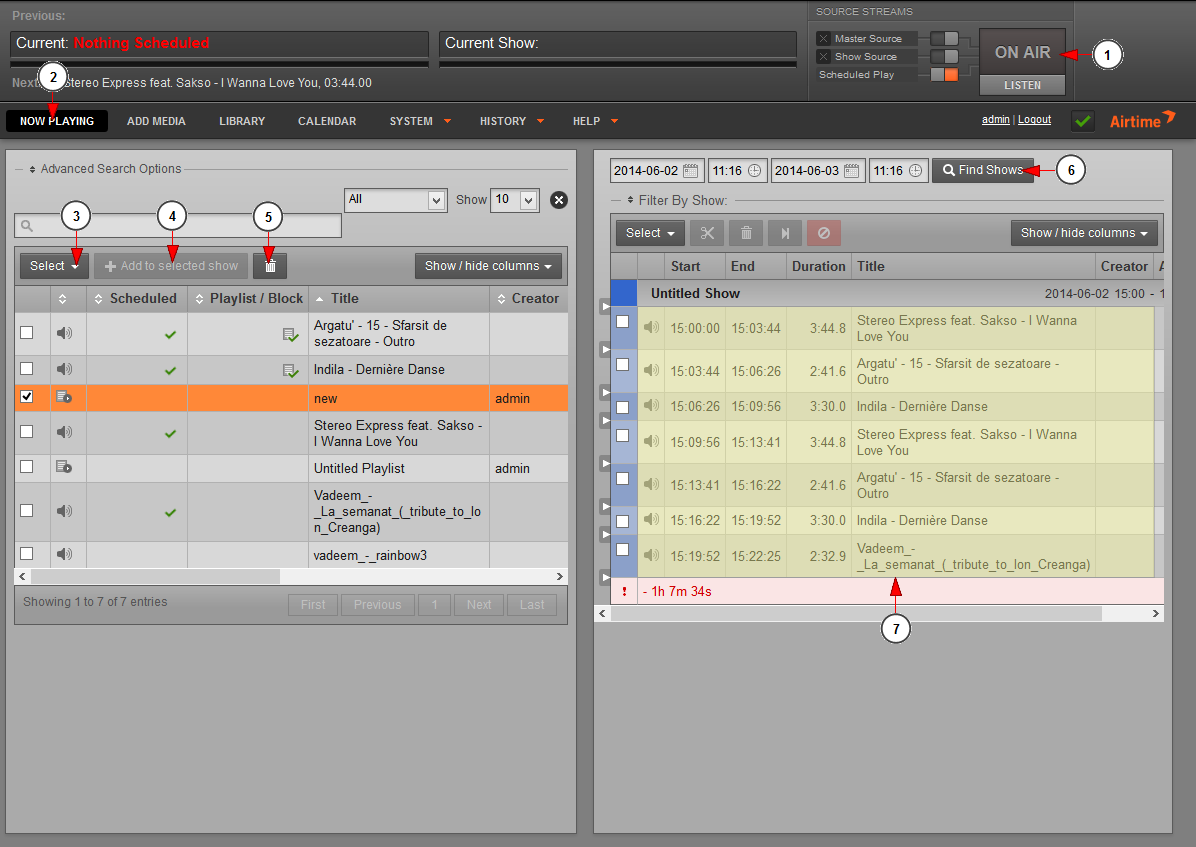
Task: Check the box for the 15:00:00 scheduled item
Action: click(x=622, y=321)
